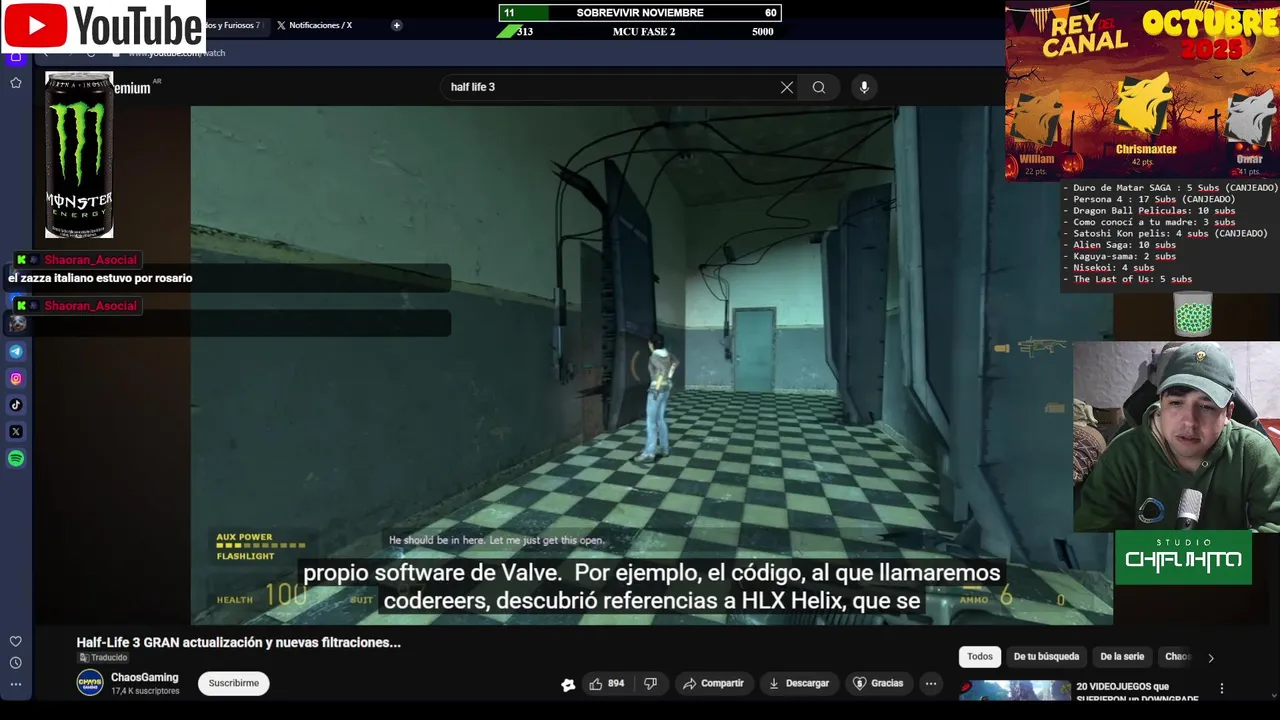Subscribe with the Suscribirme button
Viewport: 1280px width, 720px height.
point(234,683)
